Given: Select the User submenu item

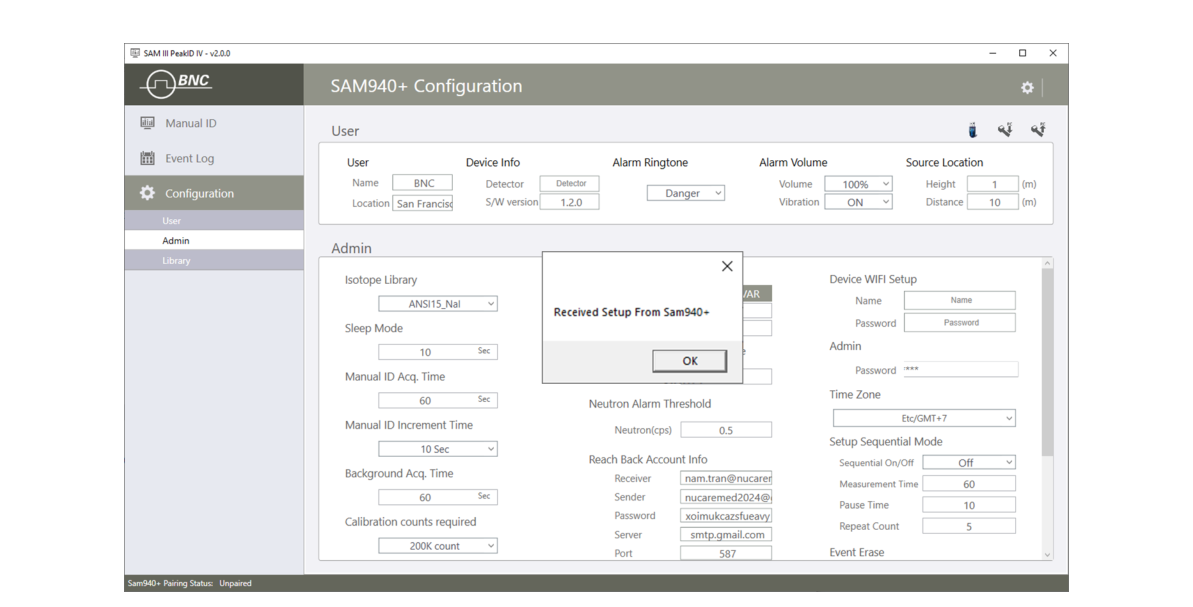Looking at the screenshot, I should (215, 221).
